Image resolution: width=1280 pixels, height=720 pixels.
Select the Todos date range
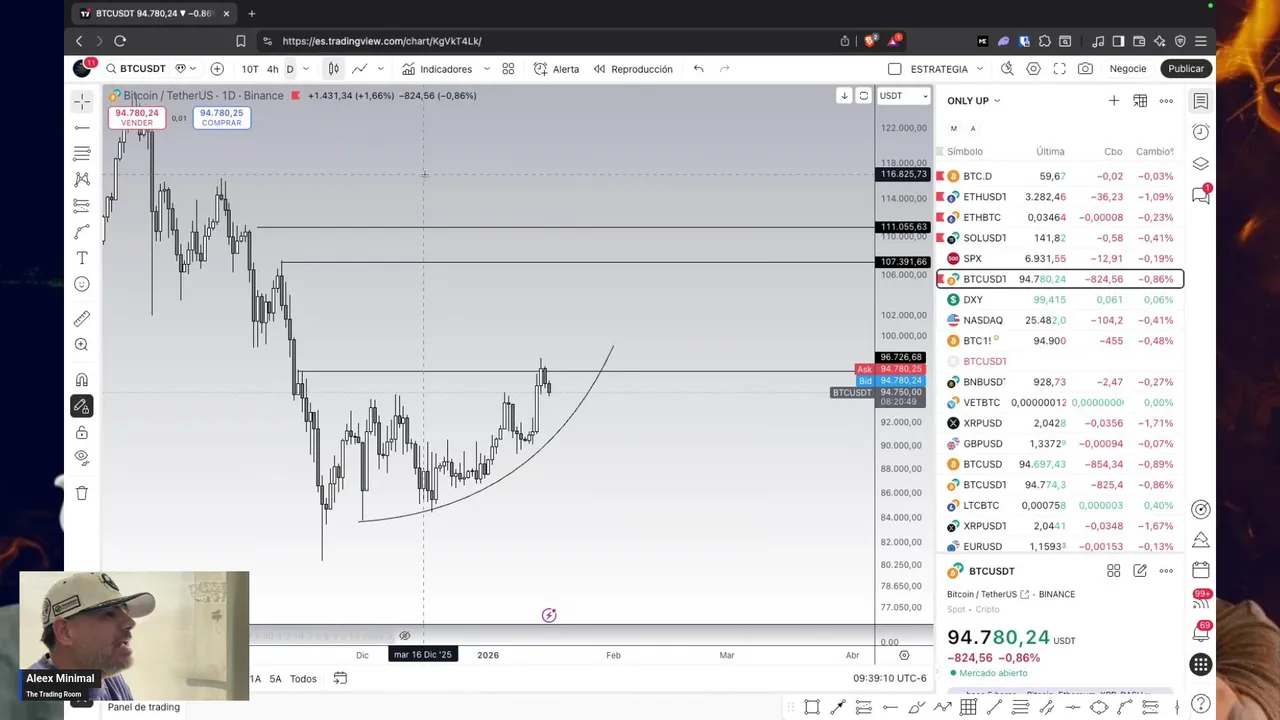click(303, 679)
